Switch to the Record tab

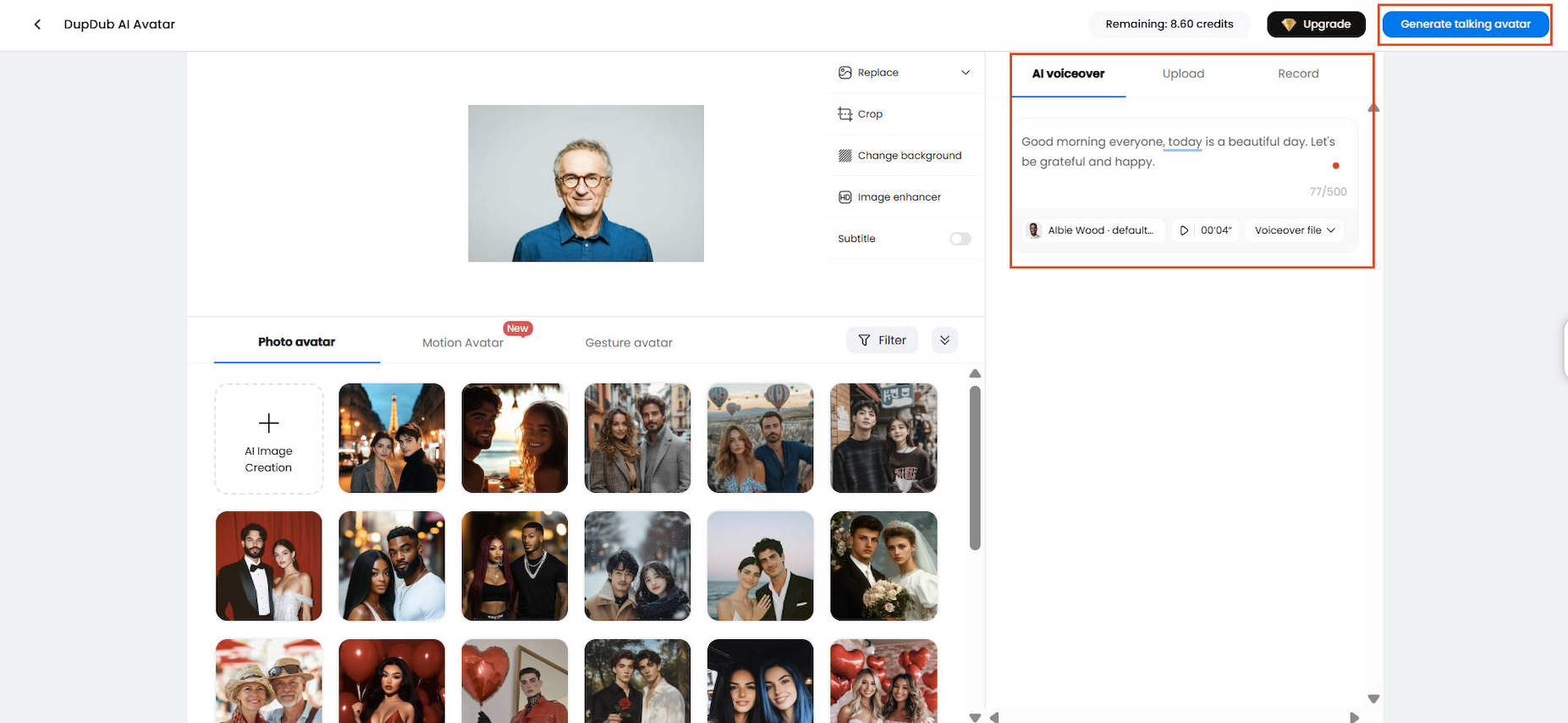(1298, 74)
